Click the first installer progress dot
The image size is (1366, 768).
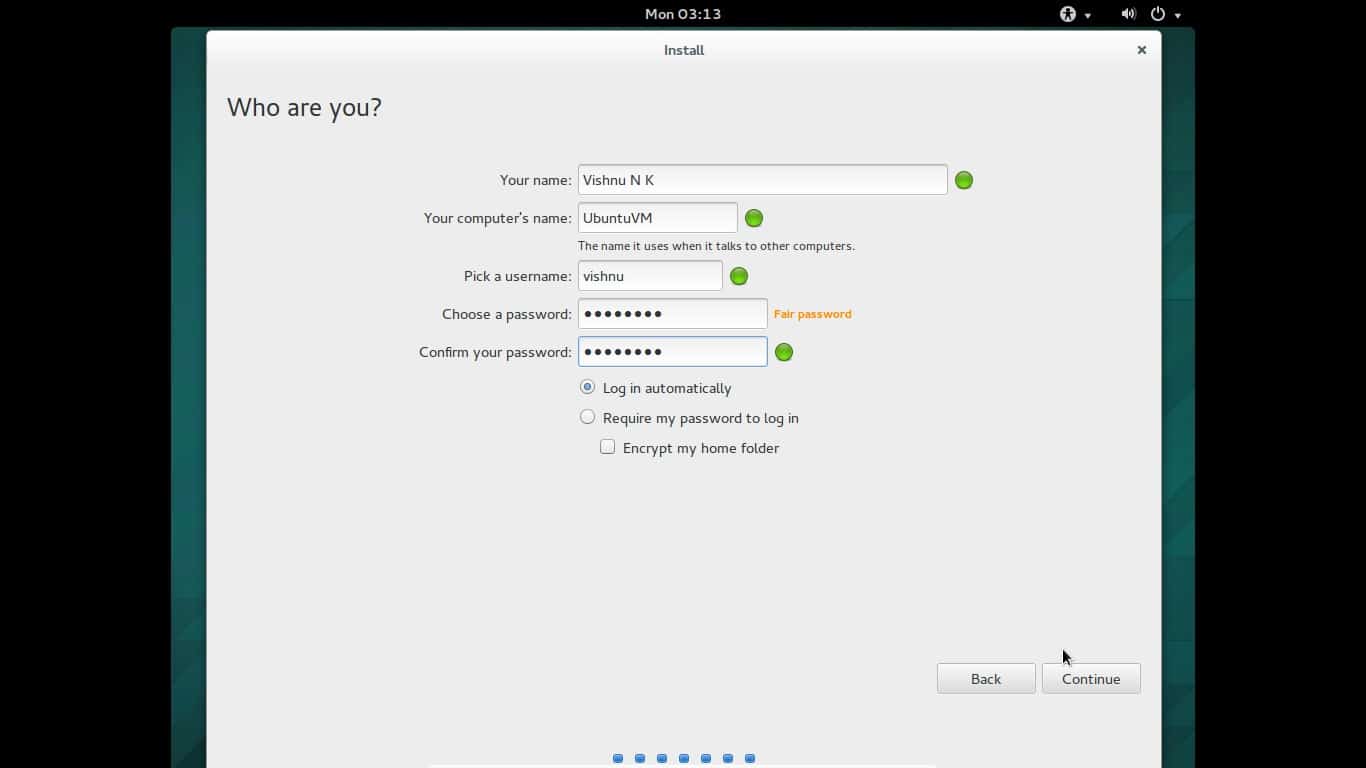[618, 759]
